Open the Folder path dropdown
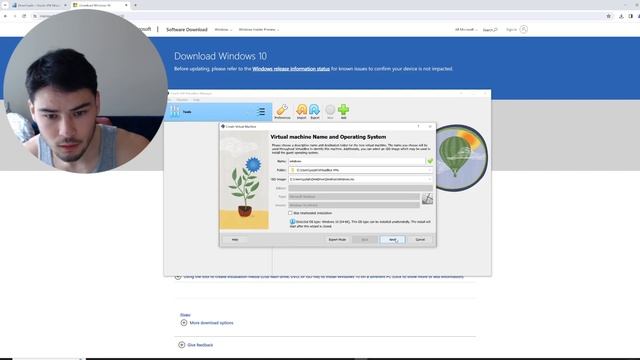The height and width of the screenshot is (360, 640). [x=429, y=170]
